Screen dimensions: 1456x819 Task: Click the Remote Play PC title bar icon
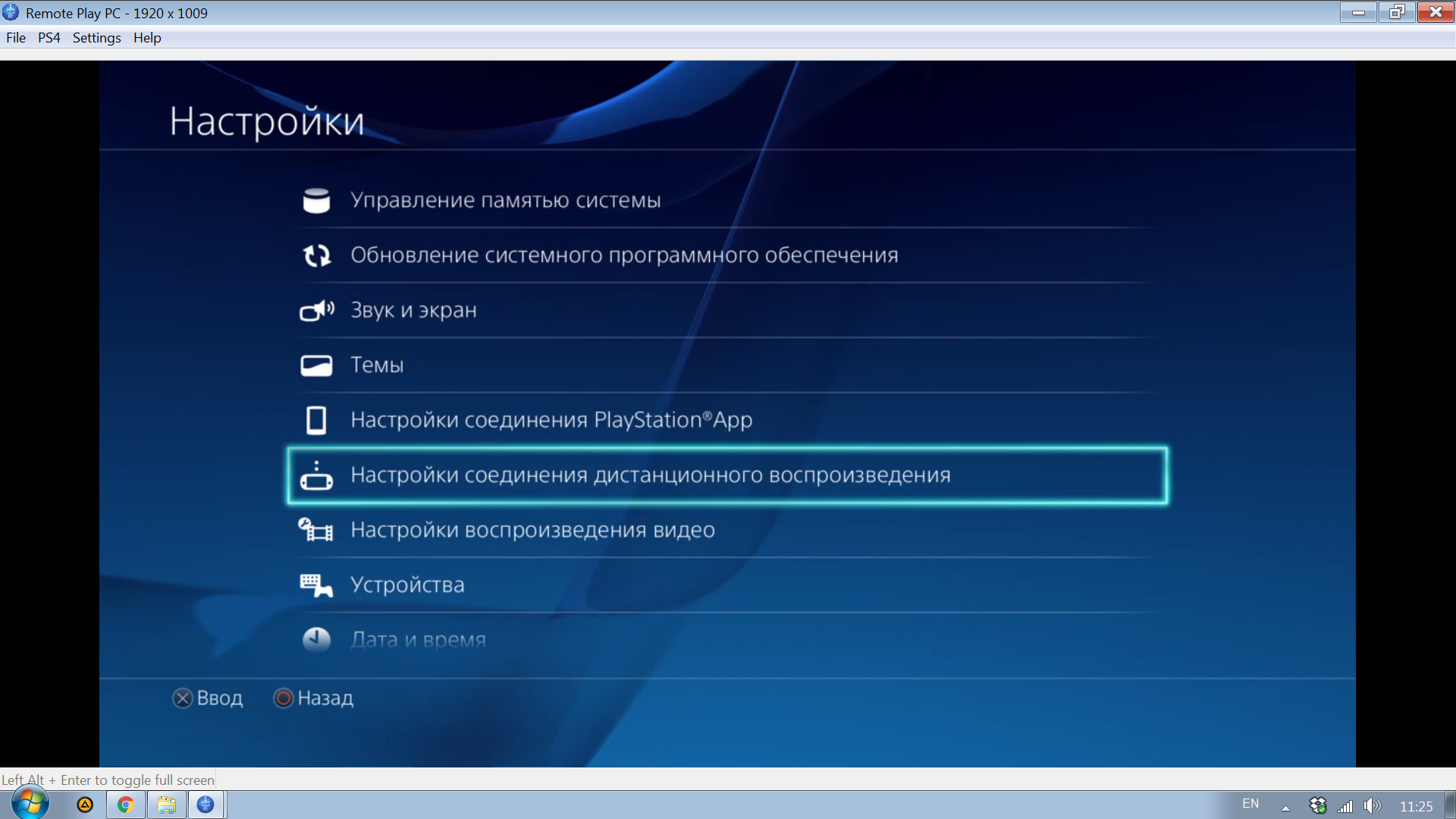[11, 13]
